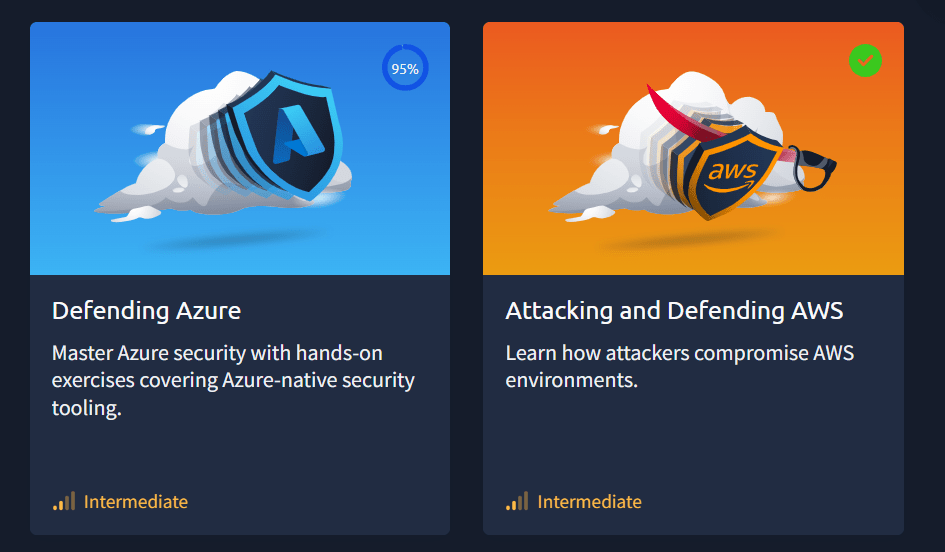Click the Intermediate label on the Azure card
This screenshot has height=552, width=945.
(136, 502)
